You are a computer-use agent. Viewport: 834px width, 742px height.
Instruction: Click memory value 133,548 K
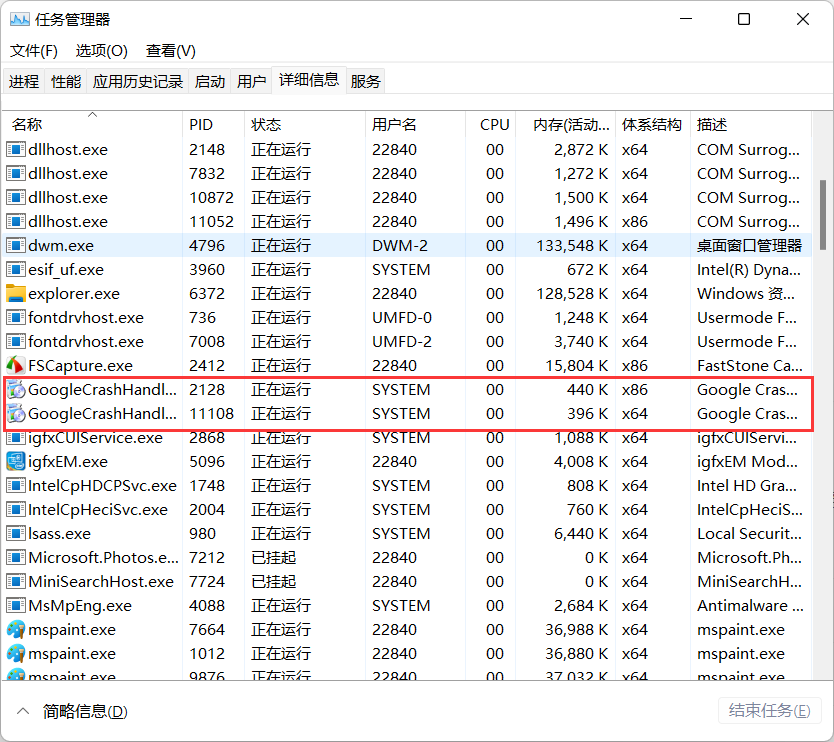[x=572, y=246]
